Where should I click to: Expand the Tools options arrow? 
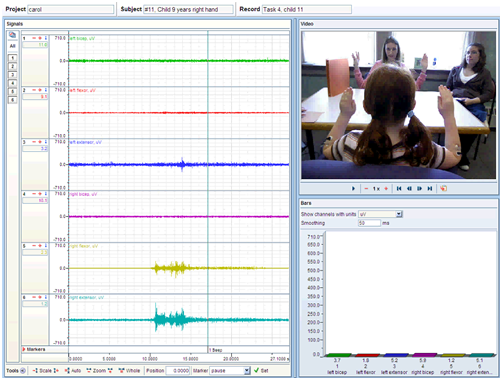point(23,371)
